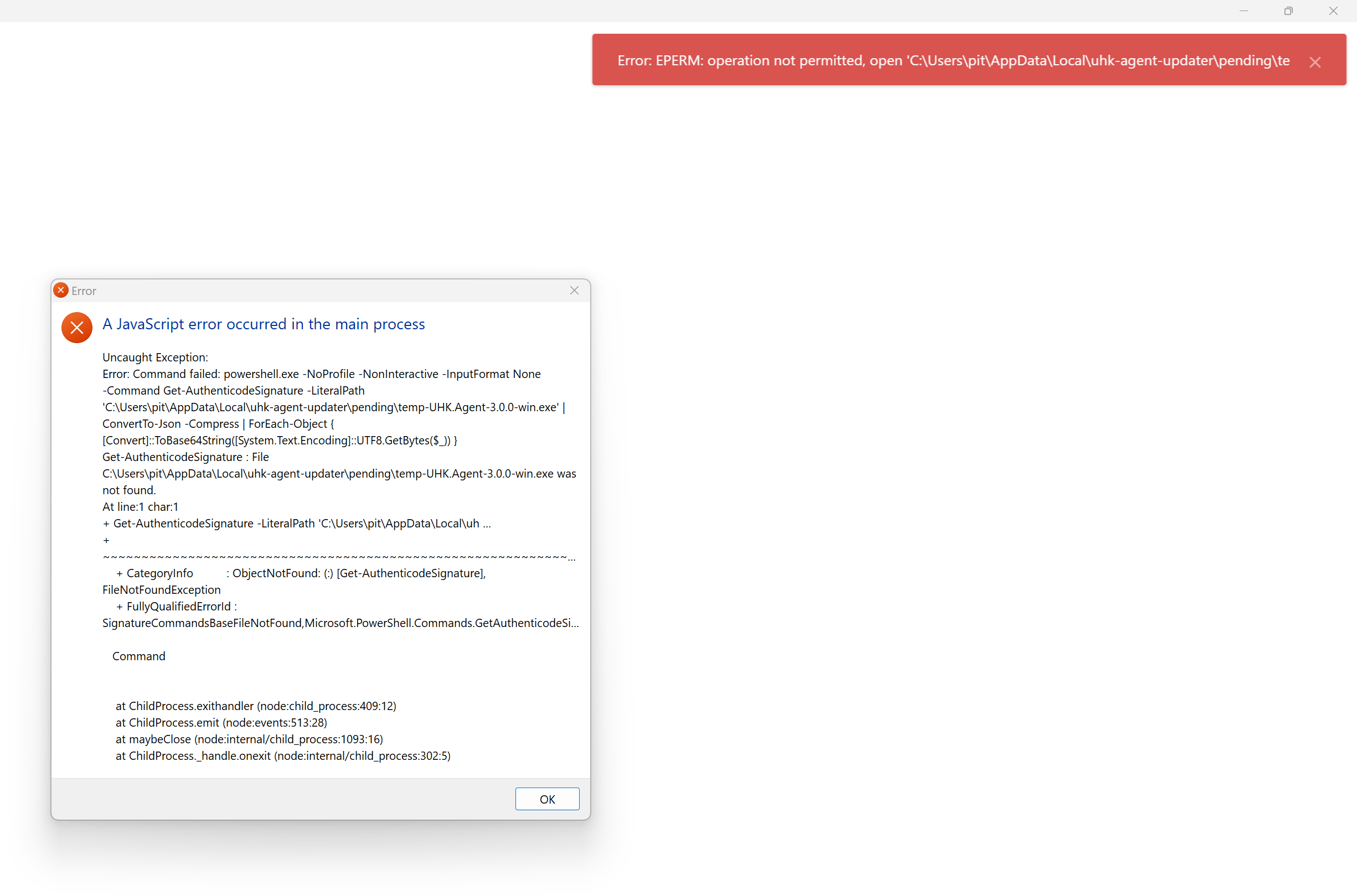
Task: Close the main application window
Action: pos(1333,11)
